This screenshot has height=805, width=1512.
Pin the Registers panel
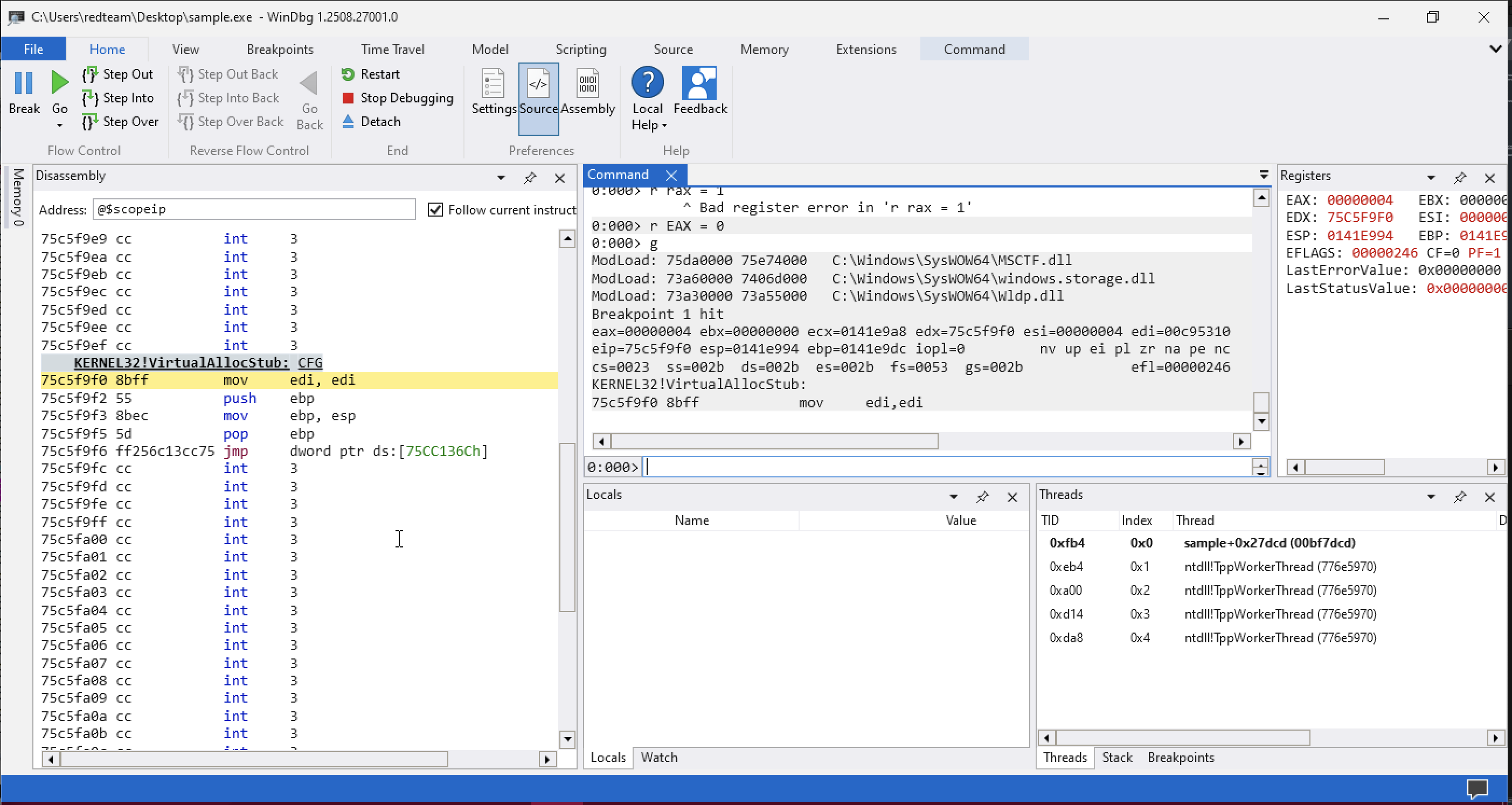click(x=1460, y=177)
